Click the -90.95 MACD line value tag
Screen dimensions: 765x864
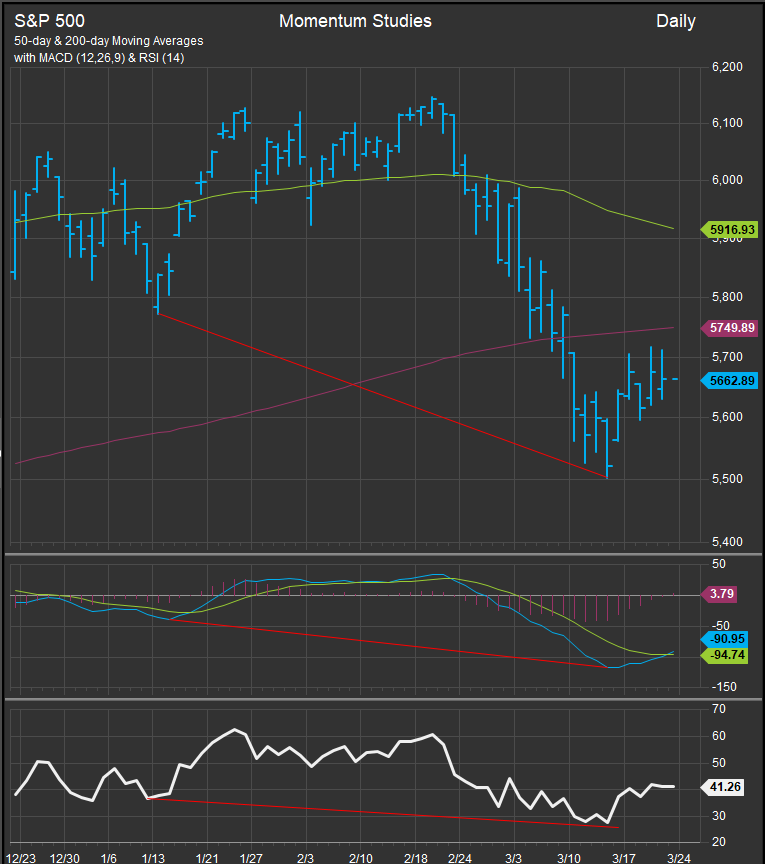(x=724, y=639)
